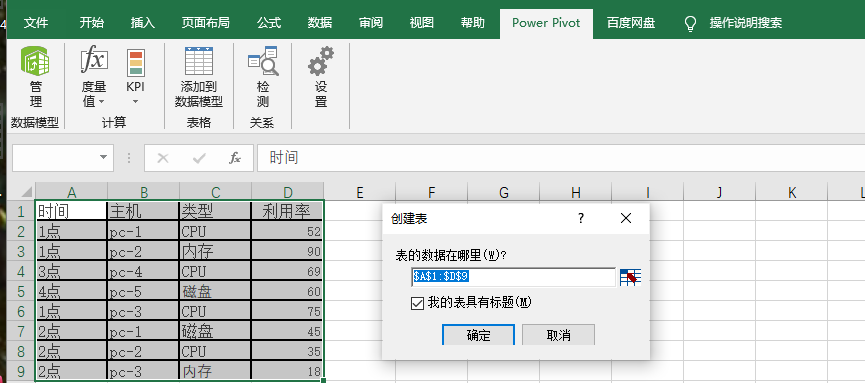The height and width of the screenshot is (383, 865).
Task: Click the 检测 relationships icon
Action: click(x=263, y=61)
